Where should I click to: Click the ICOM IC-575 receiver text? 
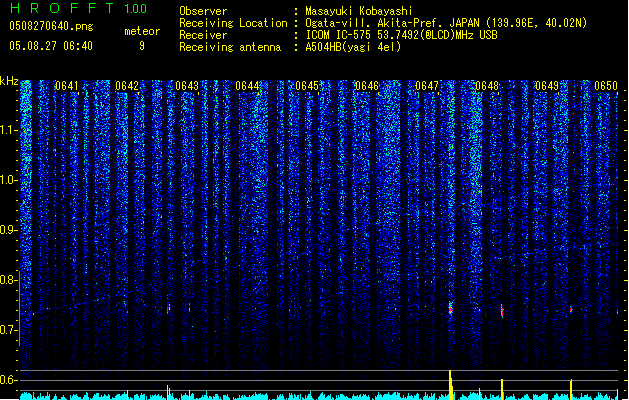[x=401, y=35]
